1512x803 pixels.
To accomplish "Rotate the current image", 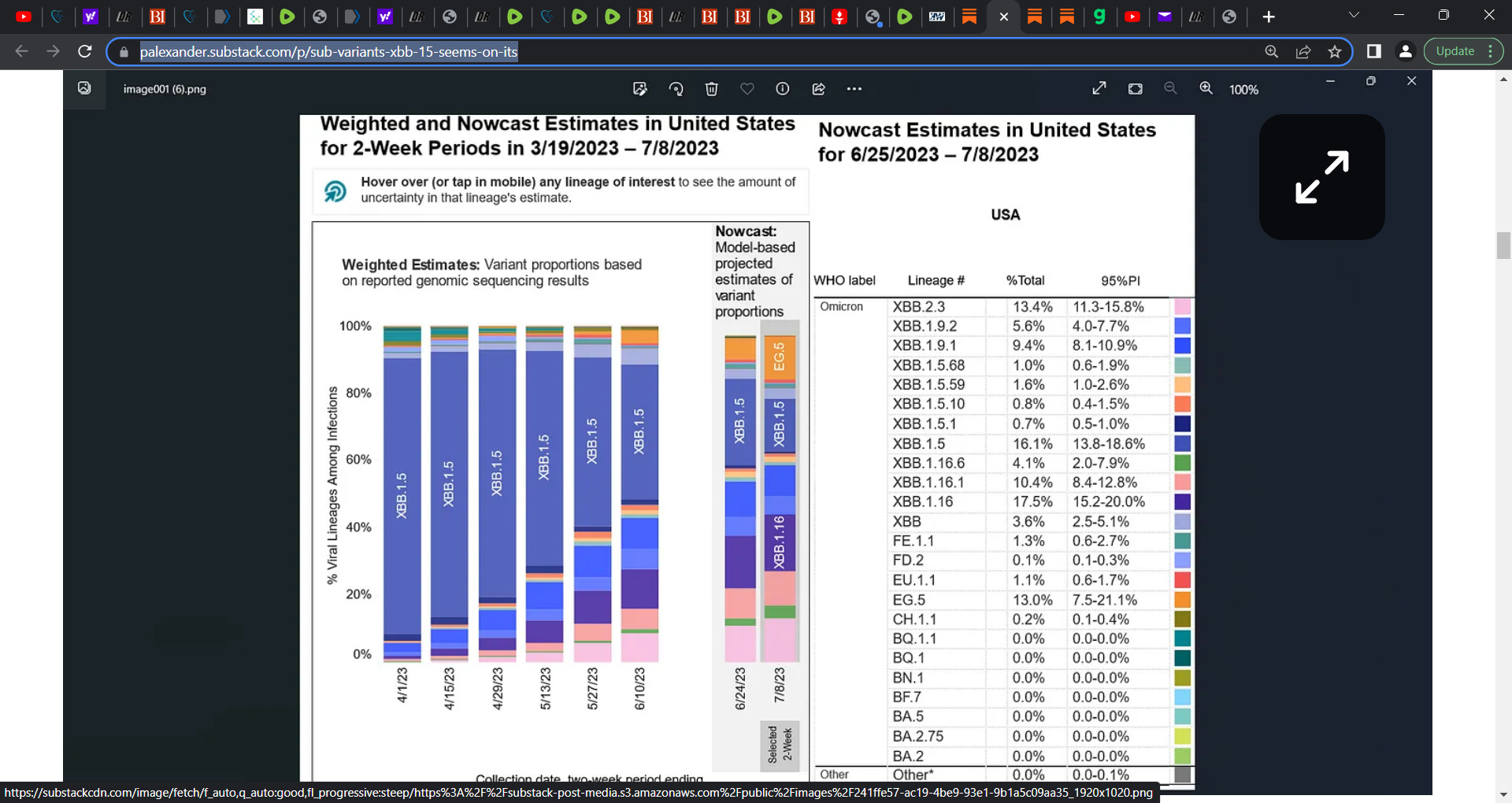I will [x=676, y=89].
